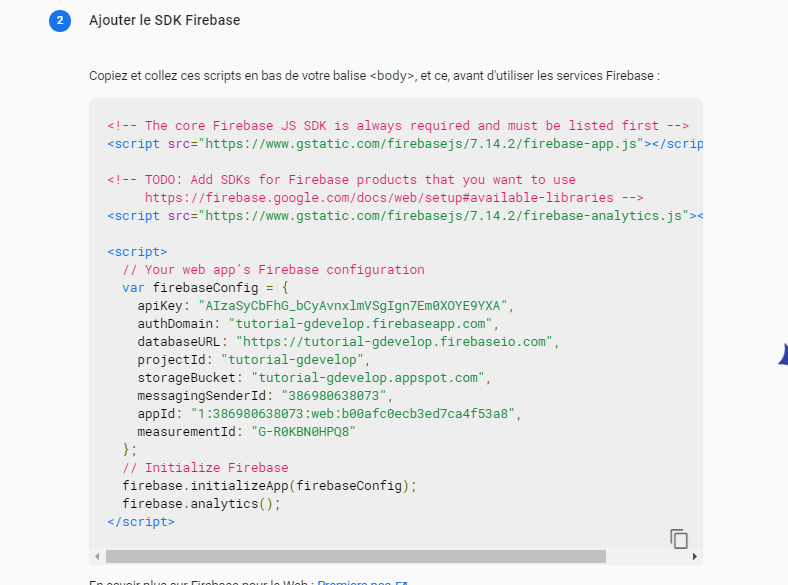Image resolution: width=788 pixels, height=585 pixels.
Task: Copy the Firebase SDK code snippet
Action: click(679, 538)
